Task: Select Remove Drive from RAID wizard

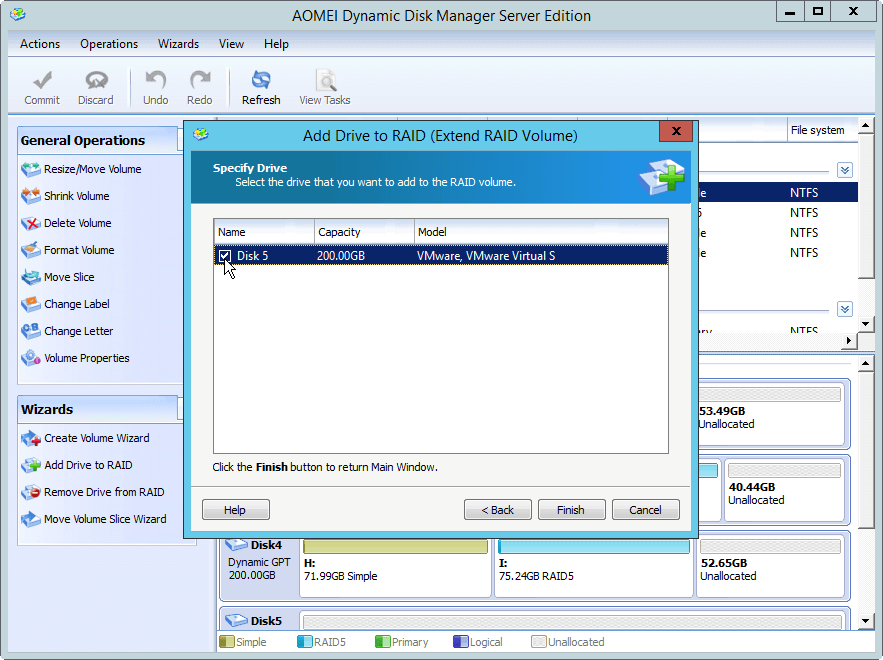Action: pyautogui.click(x=103, y=492)
